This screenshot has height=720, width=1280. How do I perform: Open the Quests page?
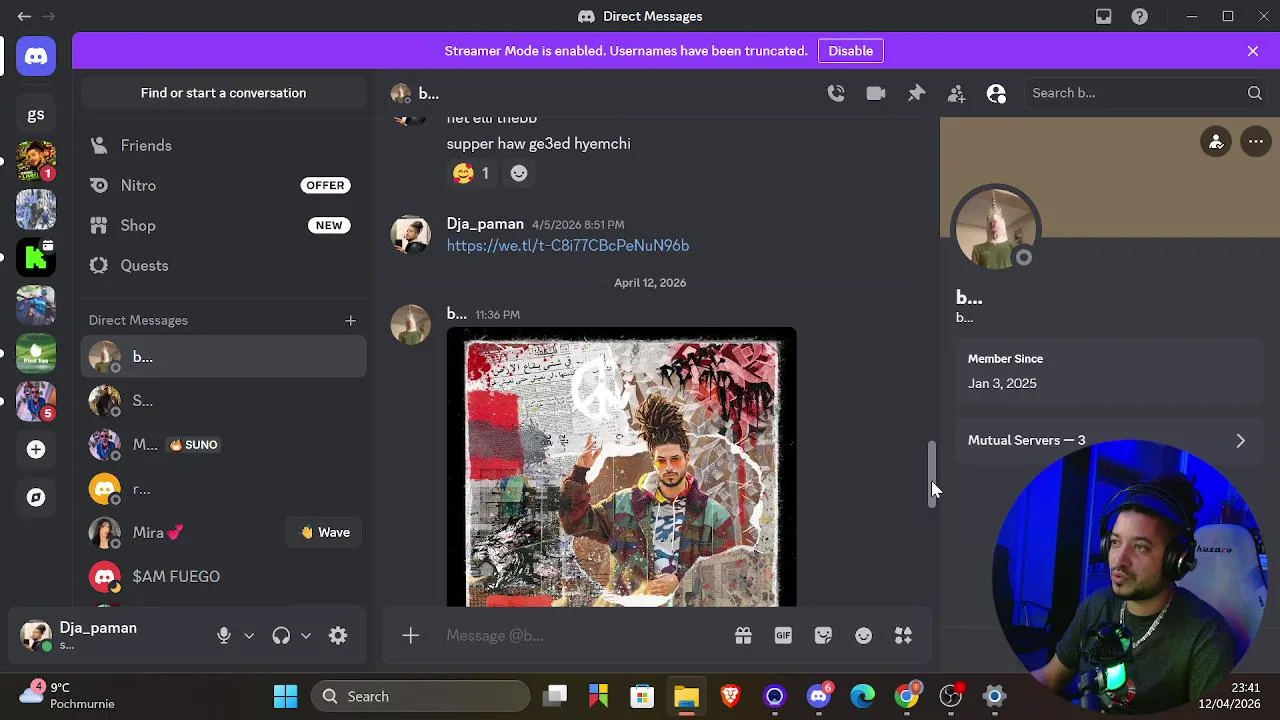(223, 265)
